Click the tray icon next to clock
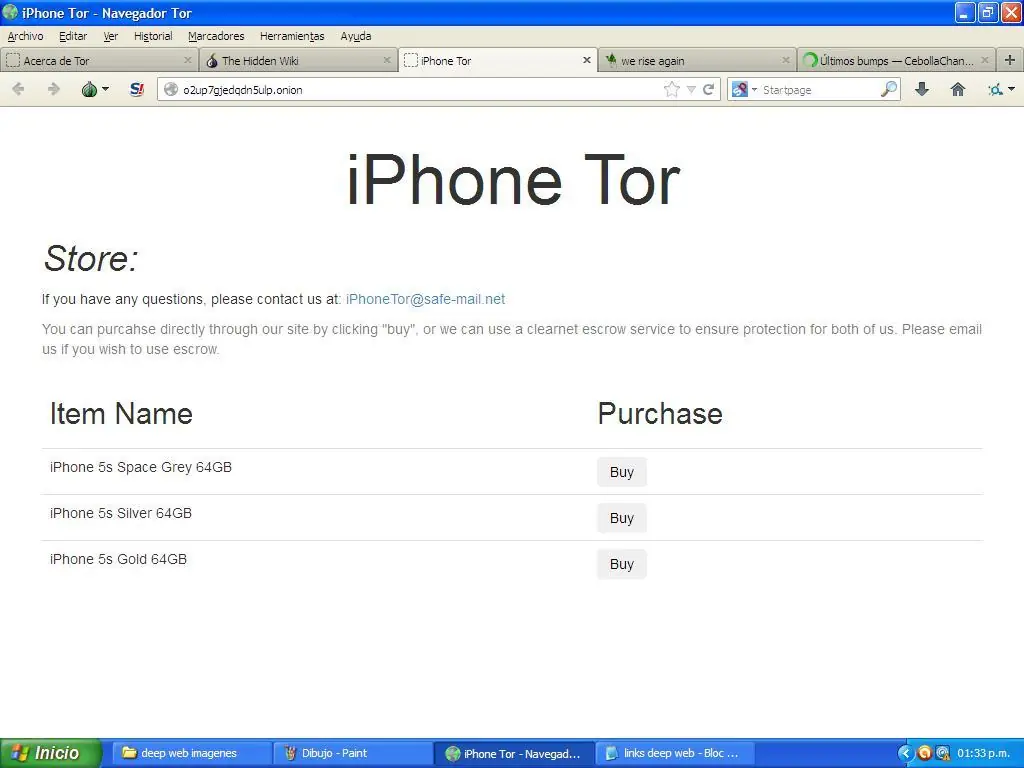 click(x=943, y=753)
